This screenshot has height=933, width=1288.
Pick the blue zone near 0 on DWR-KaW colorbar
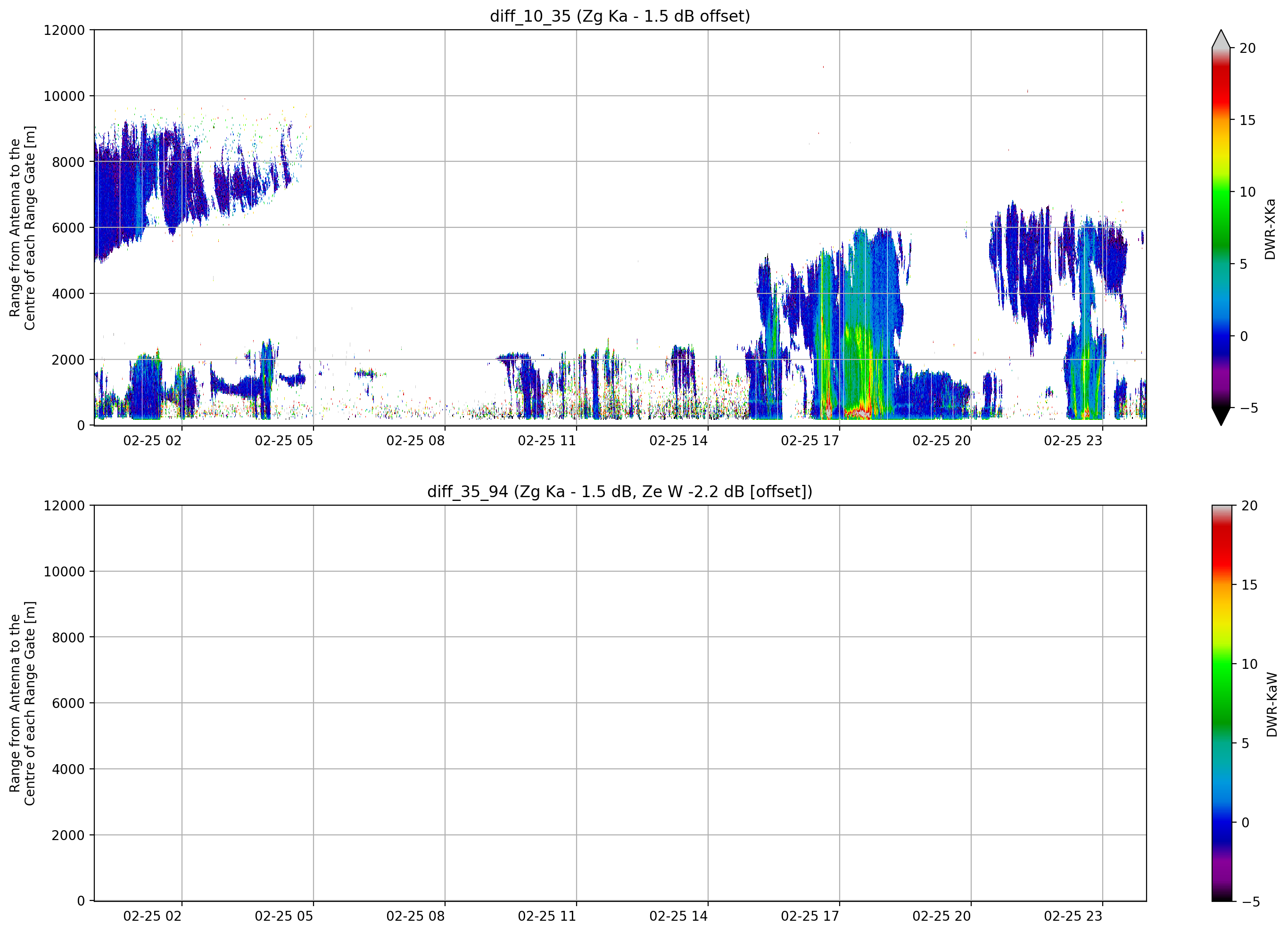(1222, 818)
